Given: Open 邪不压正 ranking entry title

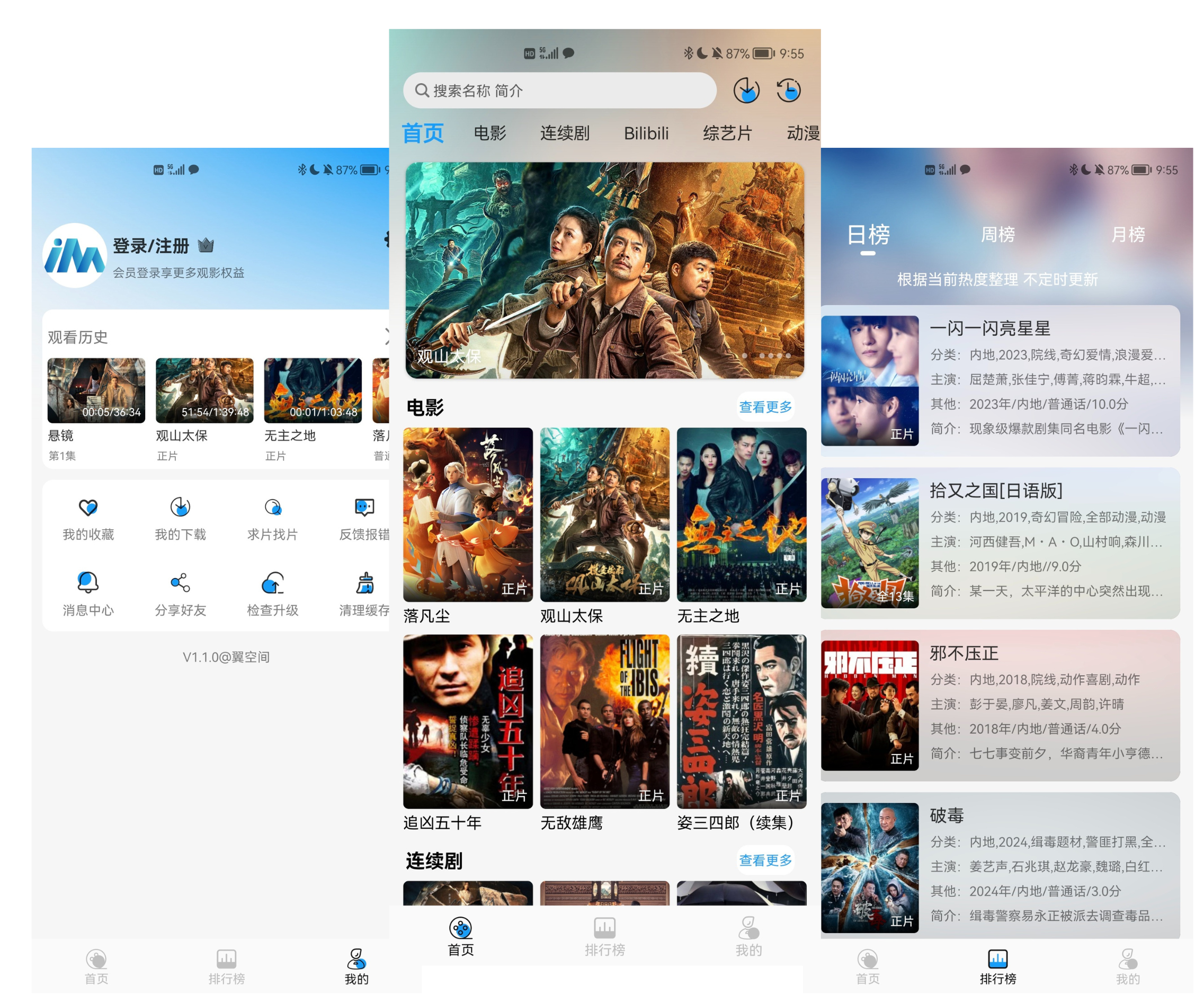Looking at the screenshot, I should (x=964, y=653).
